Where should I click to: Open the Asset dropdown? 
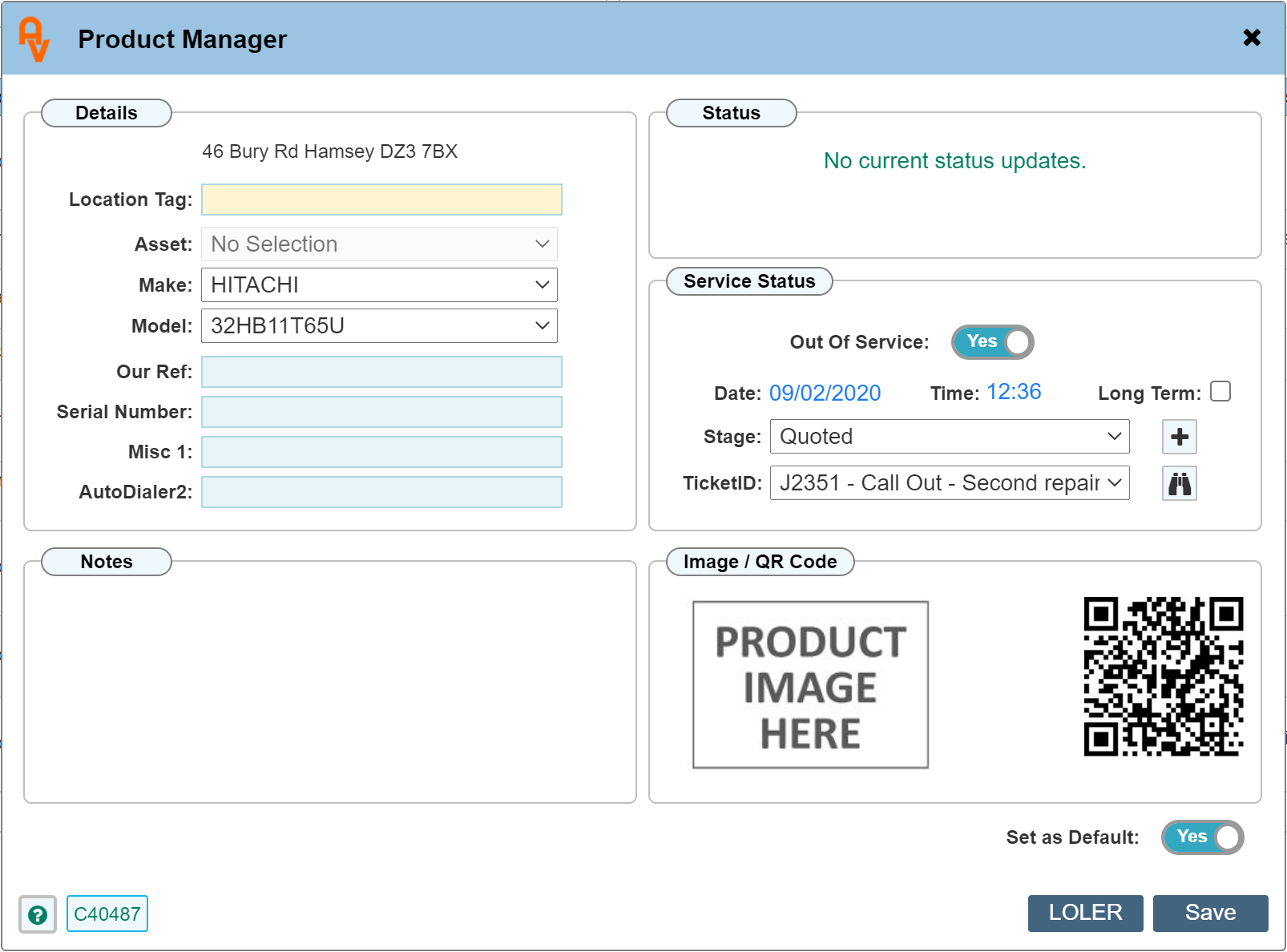coord(379,244)
